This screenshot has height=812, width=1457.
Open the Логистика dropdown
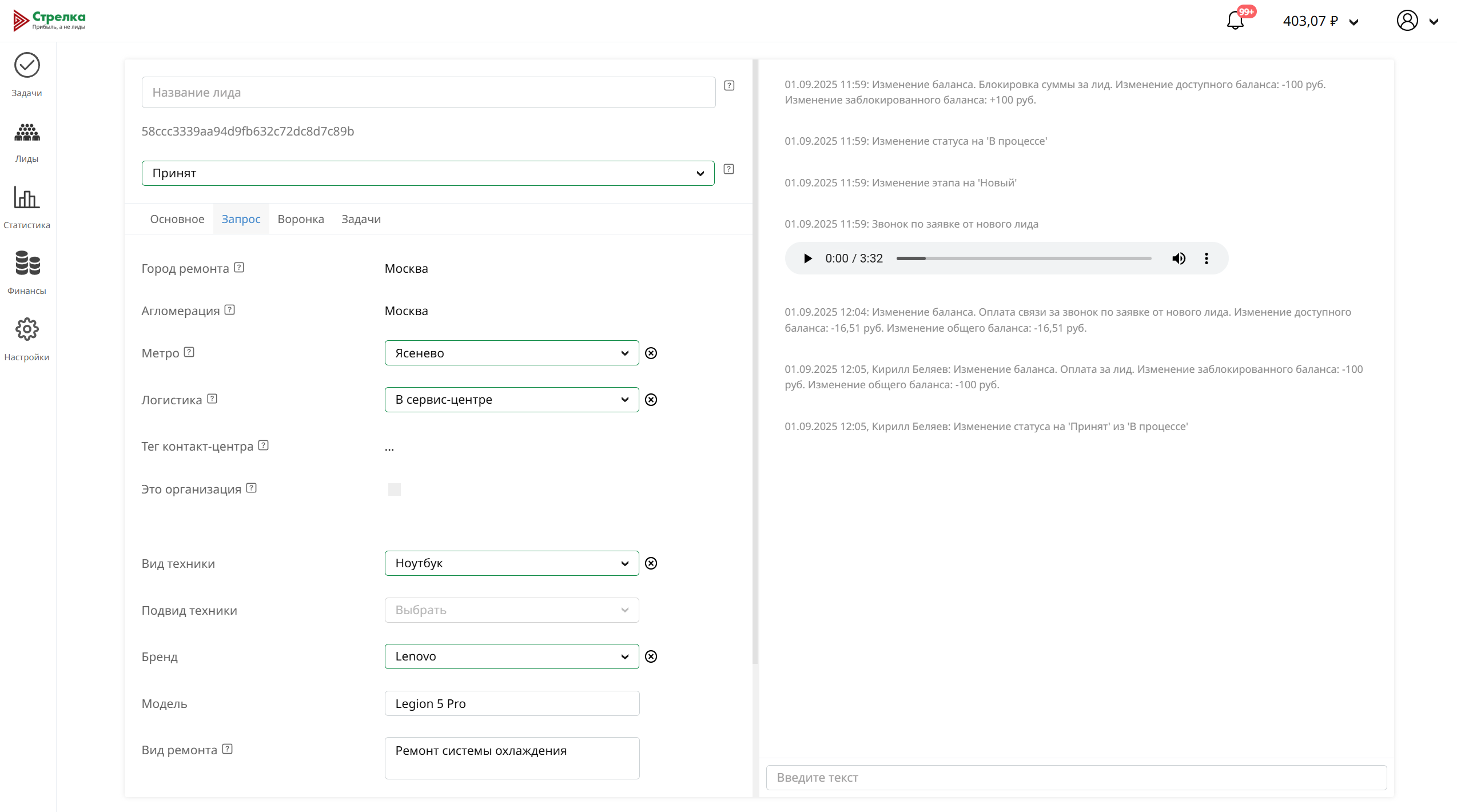pos(511,400)
